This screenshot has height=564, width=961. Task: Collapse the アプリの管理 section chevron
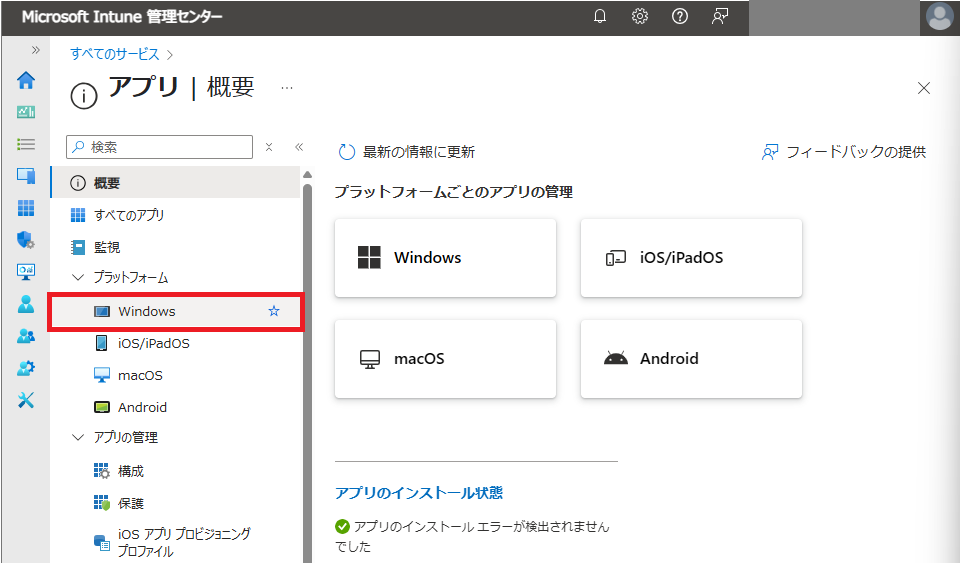pos(78,437)
